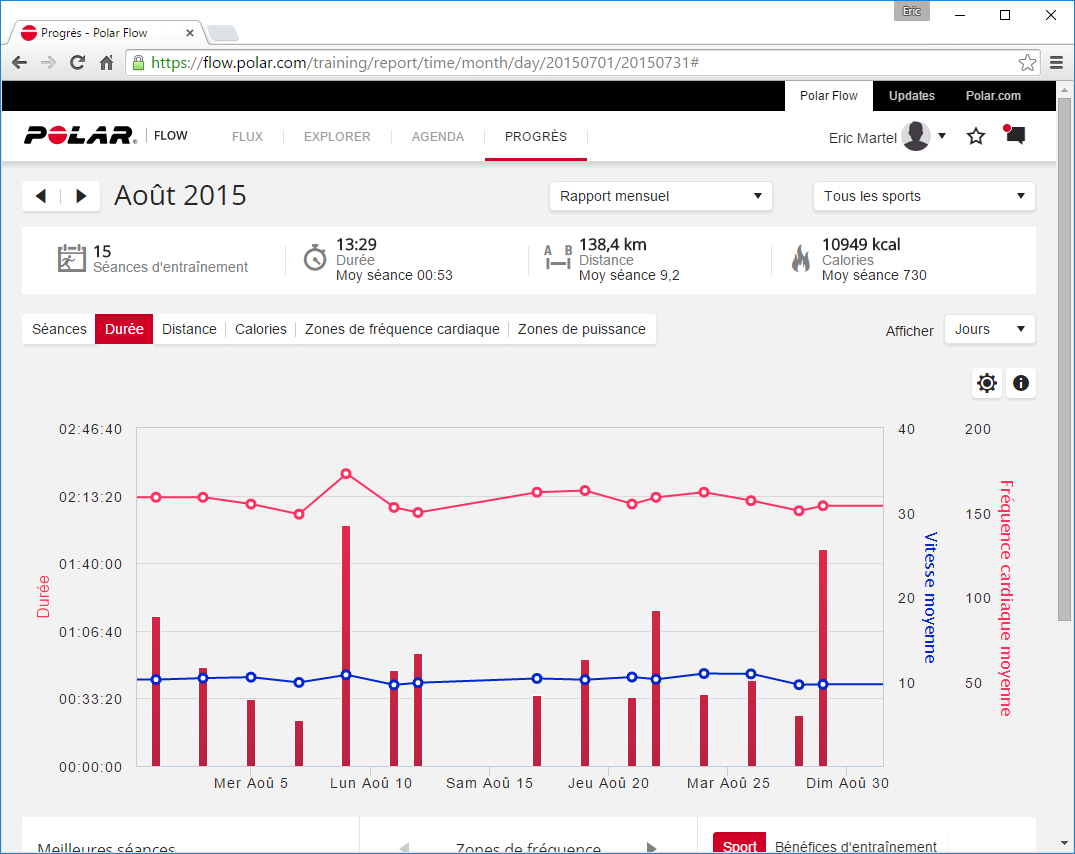Viewport: 1075px width, 854px height.
Task: Bookmark page with browser star icon
Action: [x=1027, y=63]
